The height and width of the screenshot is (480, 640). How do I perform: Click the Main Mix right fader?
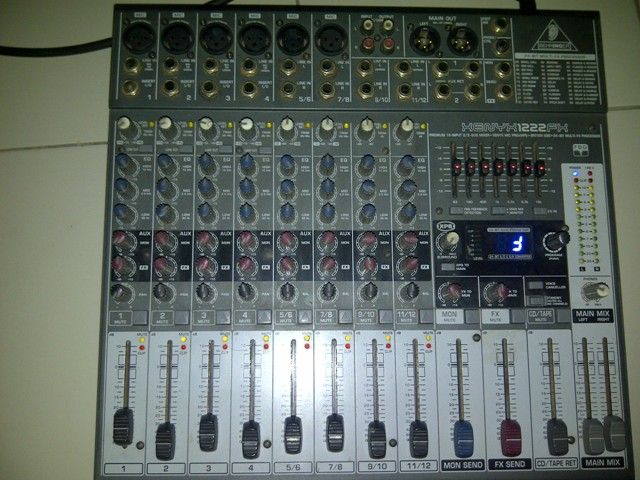click(614, 433)
